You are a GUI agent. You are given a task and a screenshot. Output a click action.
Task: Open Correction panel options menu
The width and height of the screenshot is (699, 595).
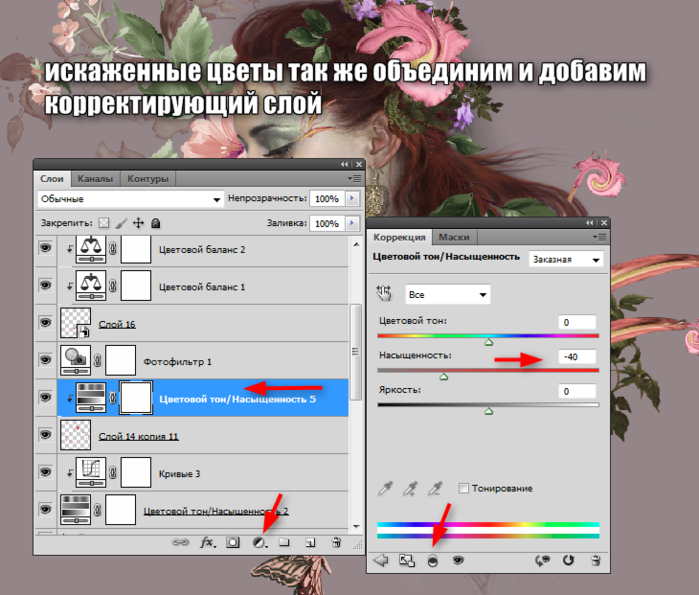600,237
